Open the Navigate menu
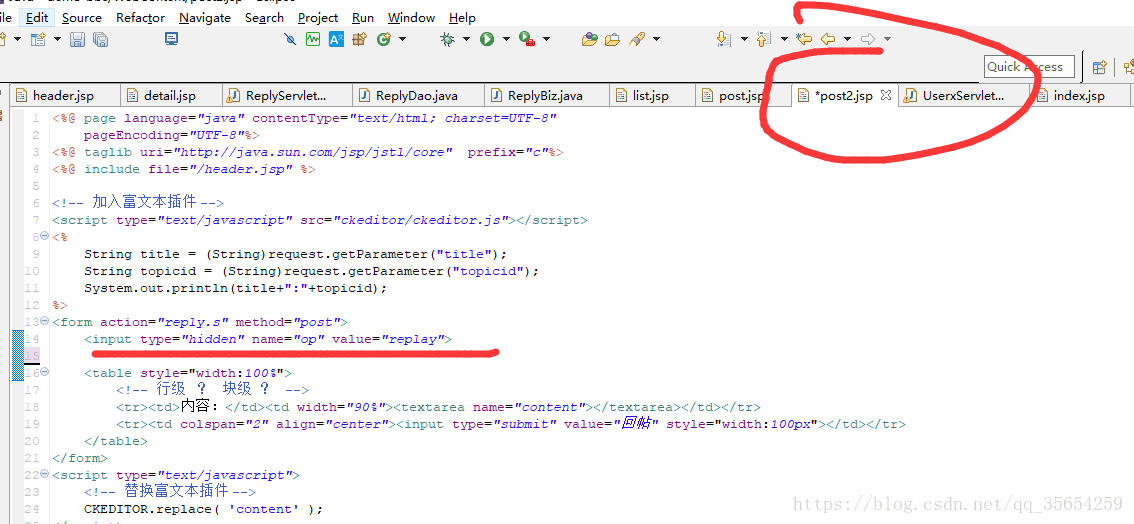 pos(205,17)
